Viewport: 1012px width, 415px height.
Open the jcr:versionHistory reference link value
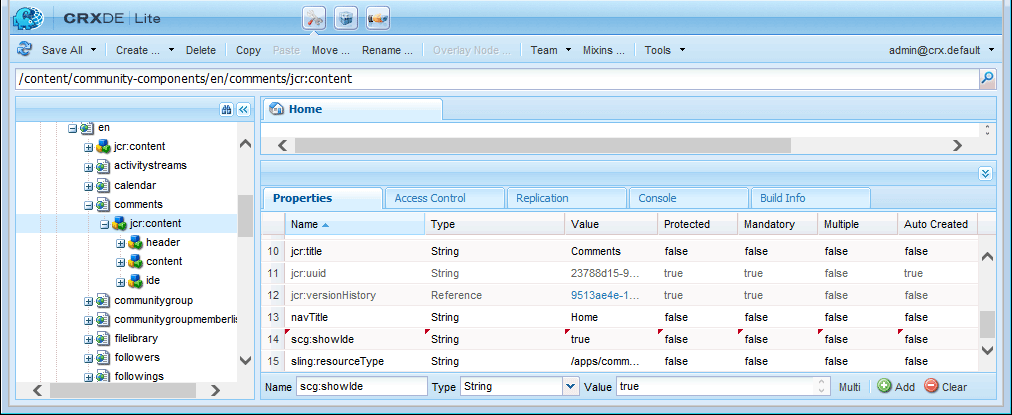point(605,295)
